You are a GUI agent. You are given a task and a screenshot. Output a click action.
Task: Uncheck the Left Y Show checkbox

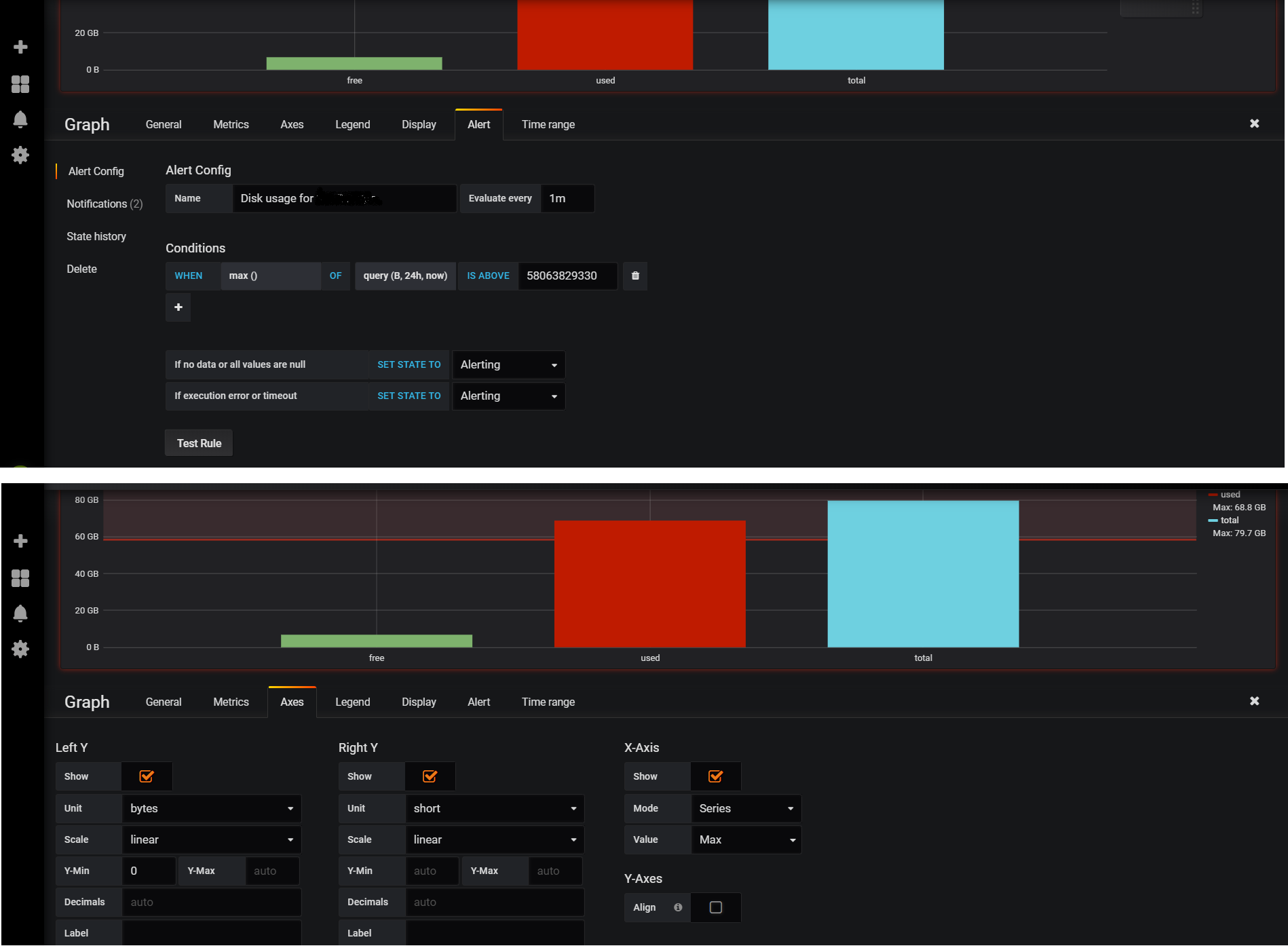pyautogui.click(x=147, y=776)
